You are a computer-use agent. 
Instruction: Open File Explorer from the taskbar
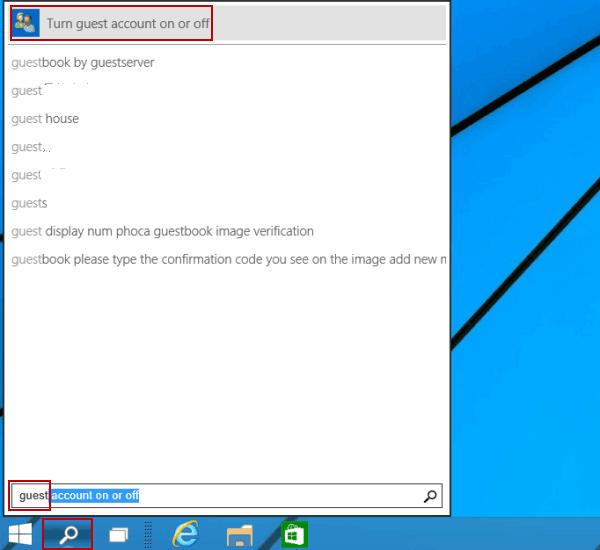(240, 535)
